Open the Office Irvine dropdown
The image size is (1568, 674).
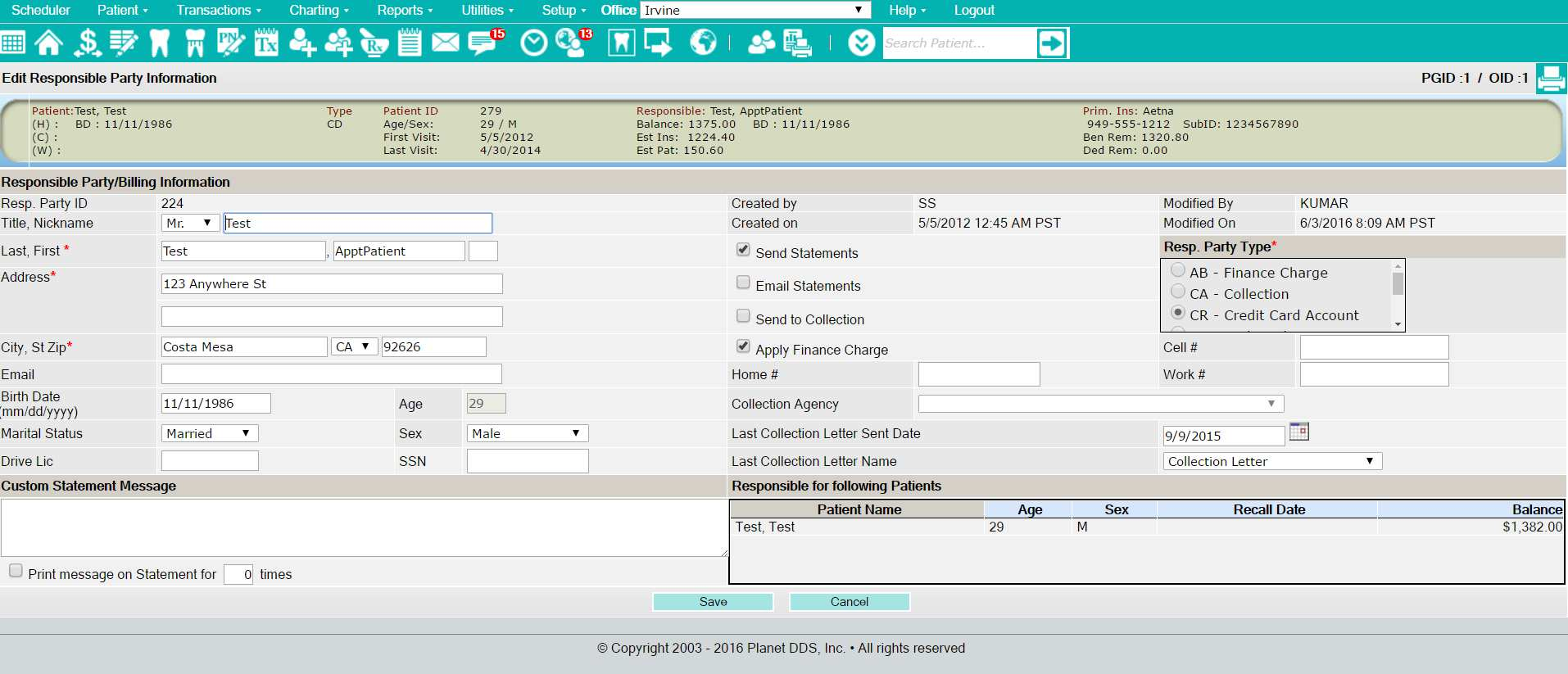[755, 10]
